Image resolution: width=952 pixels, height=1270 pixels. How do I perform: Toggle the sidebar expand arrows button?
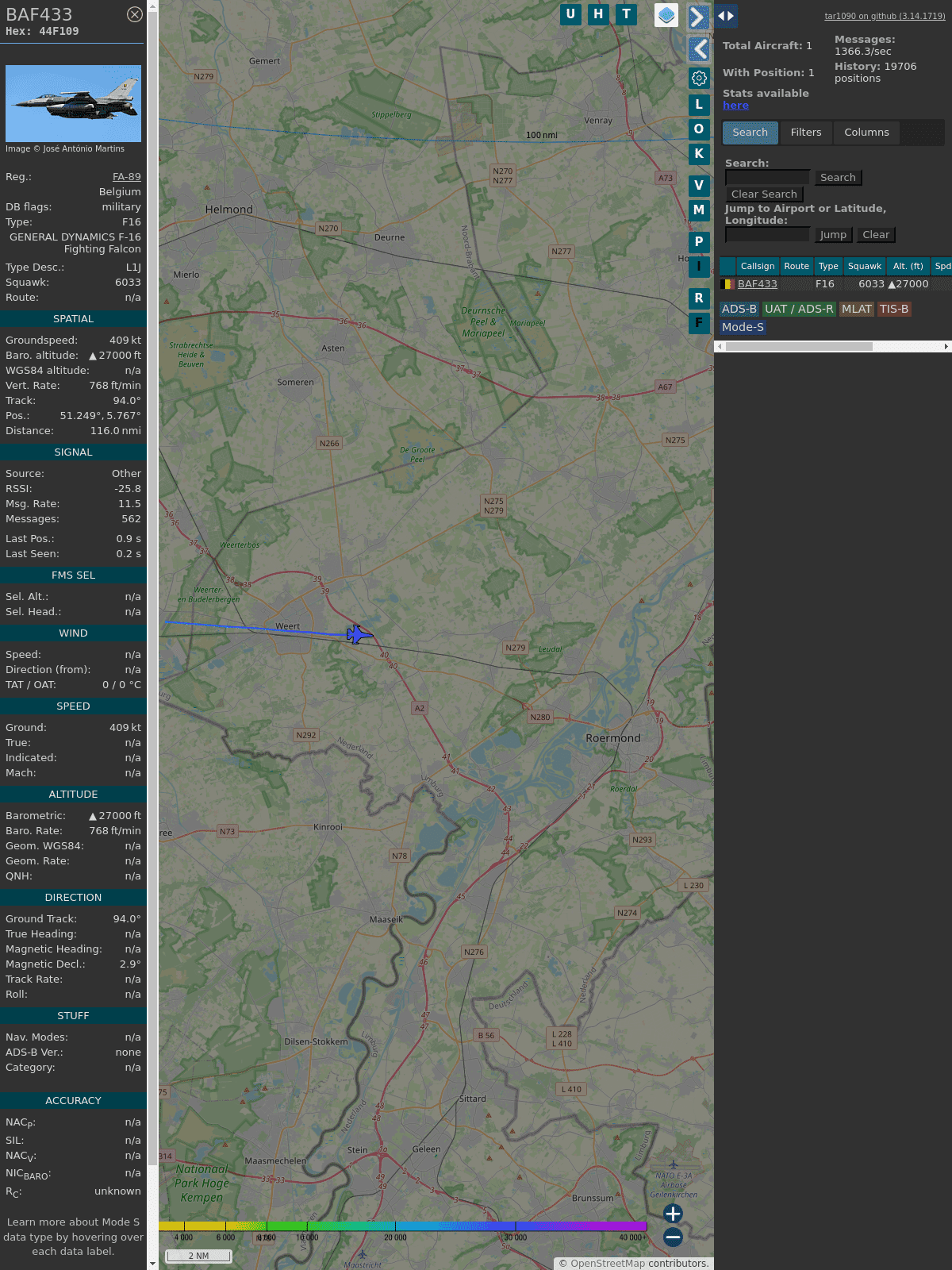point(726,16)
